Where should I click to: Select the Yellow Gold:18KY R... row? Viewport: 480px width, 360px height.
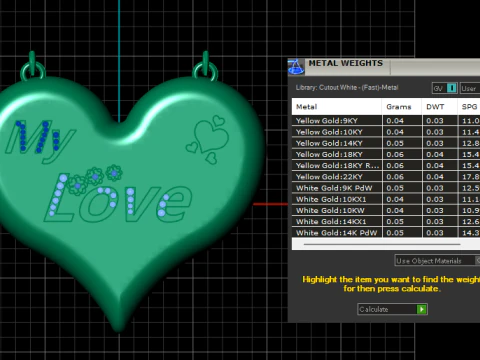tap(386, 166)
